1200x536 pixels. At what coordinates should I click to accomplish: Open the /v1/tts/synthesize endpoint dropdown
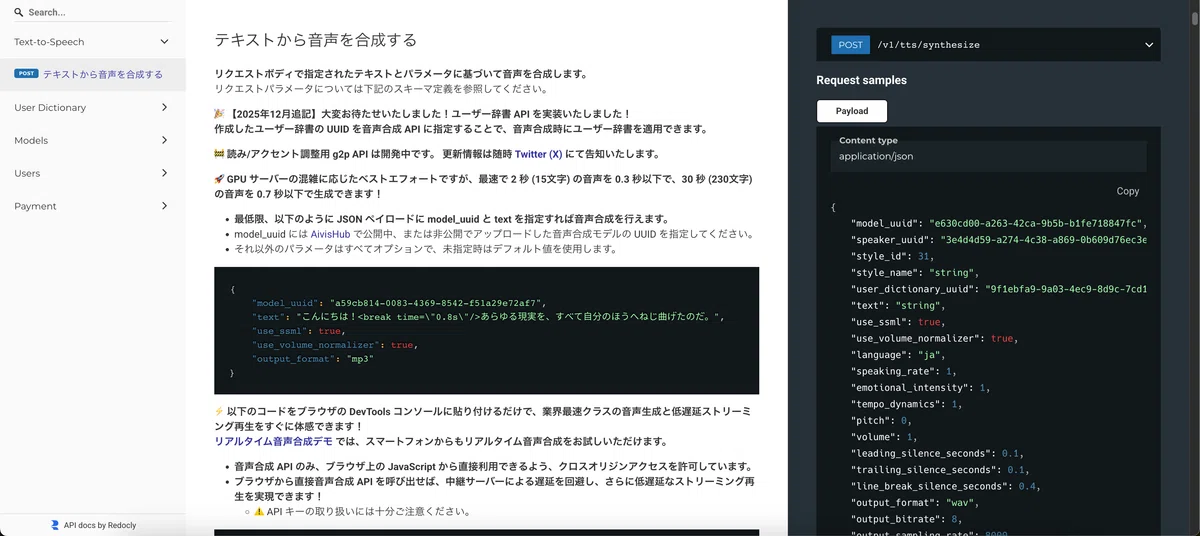pos(988,45)
